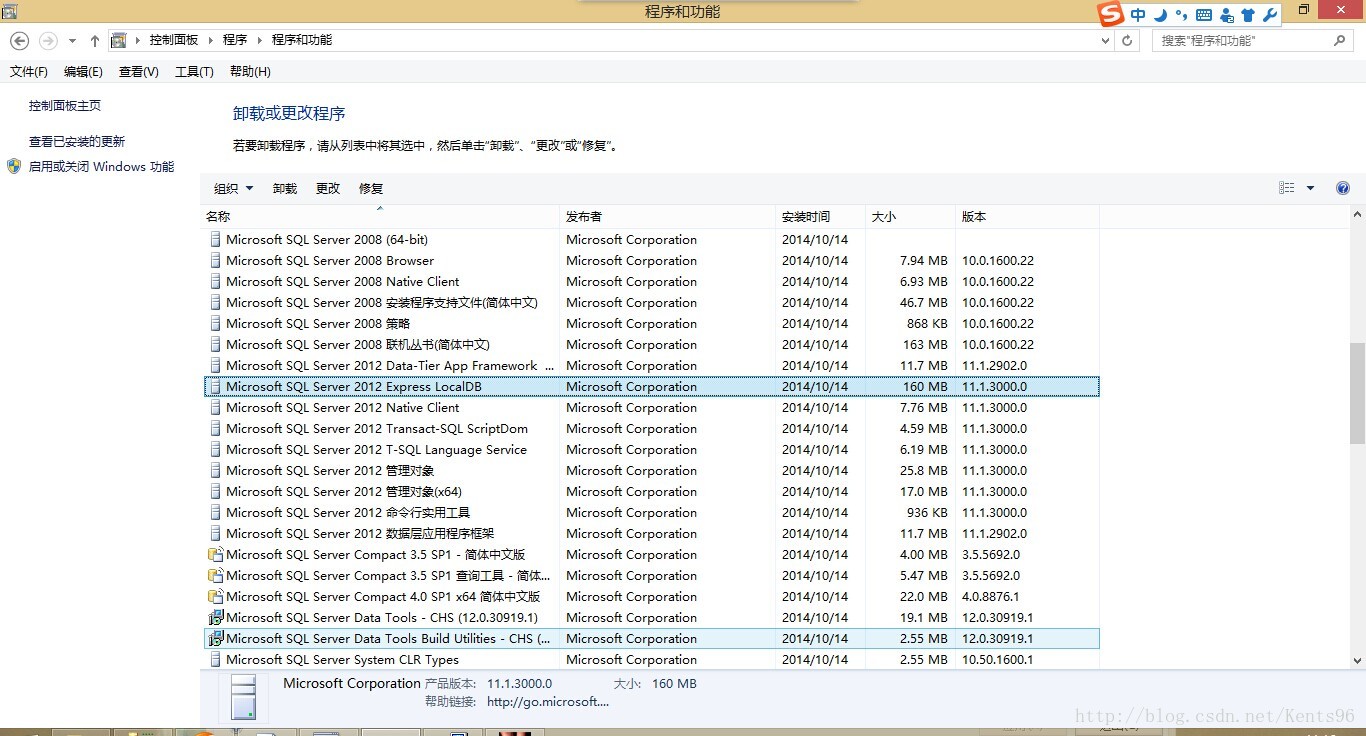The image size is (1366, 736).
Task: Select SQL Server 2012 命令行实用工具 row
Action: point(651,513)
